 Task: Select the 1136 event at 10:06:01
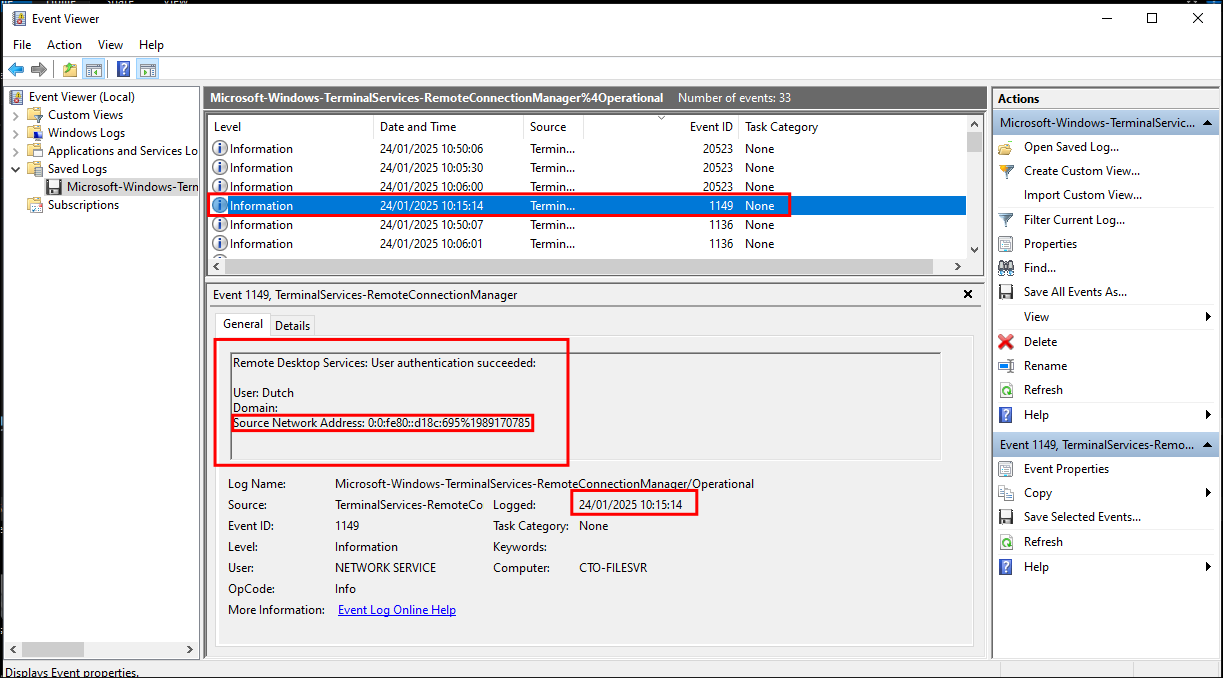click(x=586, y=244)
